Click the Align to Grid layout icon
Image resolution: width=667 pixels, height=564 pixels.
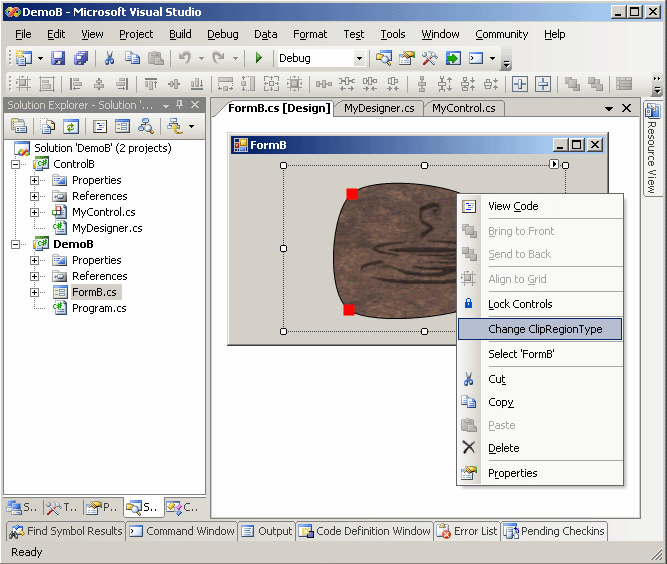(x=23, y=84)
